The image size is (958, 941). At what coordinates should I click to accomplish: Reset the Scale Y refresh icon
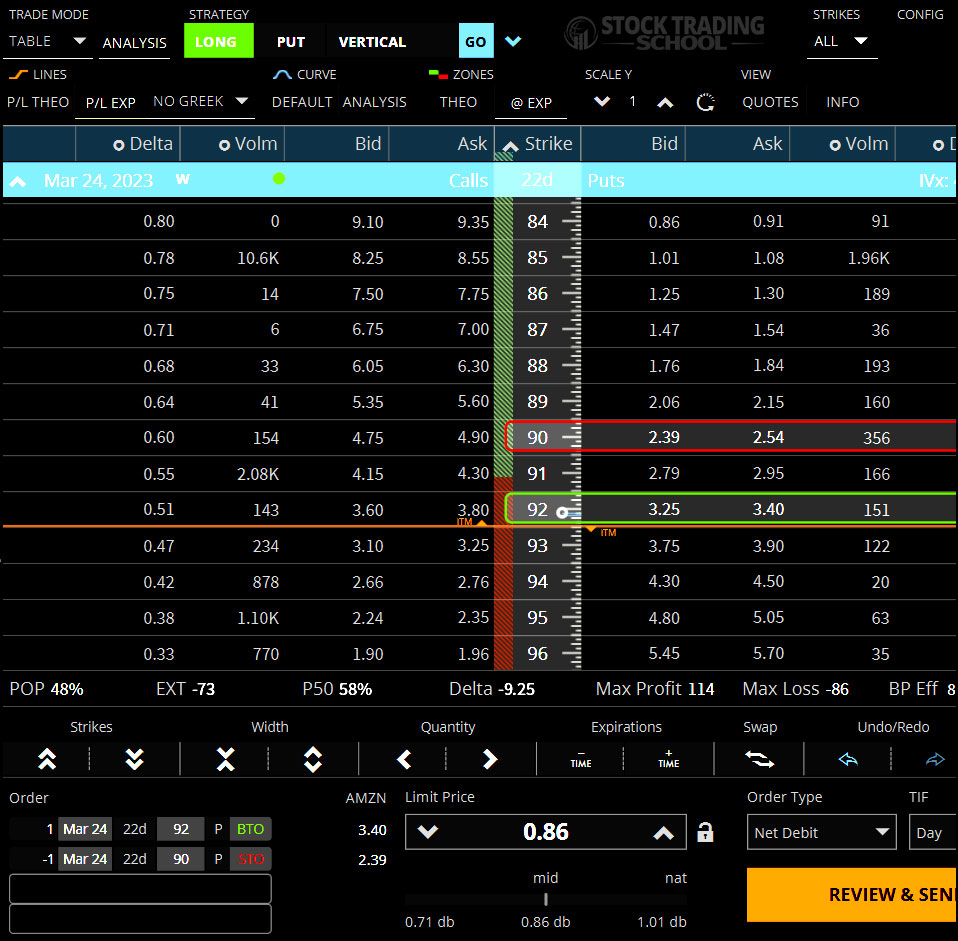tap(706, 102)
